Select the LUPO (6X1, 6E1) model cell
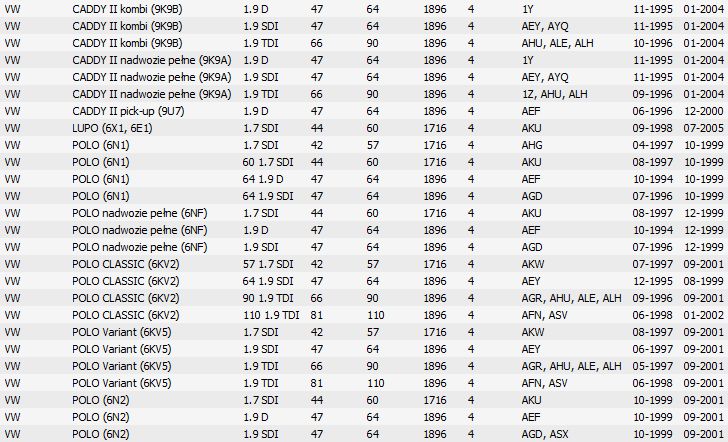 click(x=112, y=128)
